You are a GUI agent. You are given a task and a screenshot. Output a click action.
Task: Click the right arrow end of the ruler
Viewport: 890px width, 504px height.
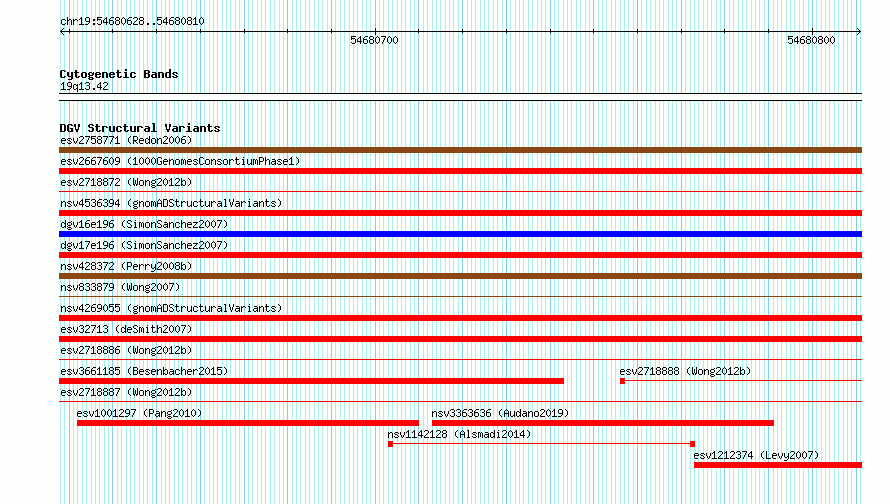point(858,31)
